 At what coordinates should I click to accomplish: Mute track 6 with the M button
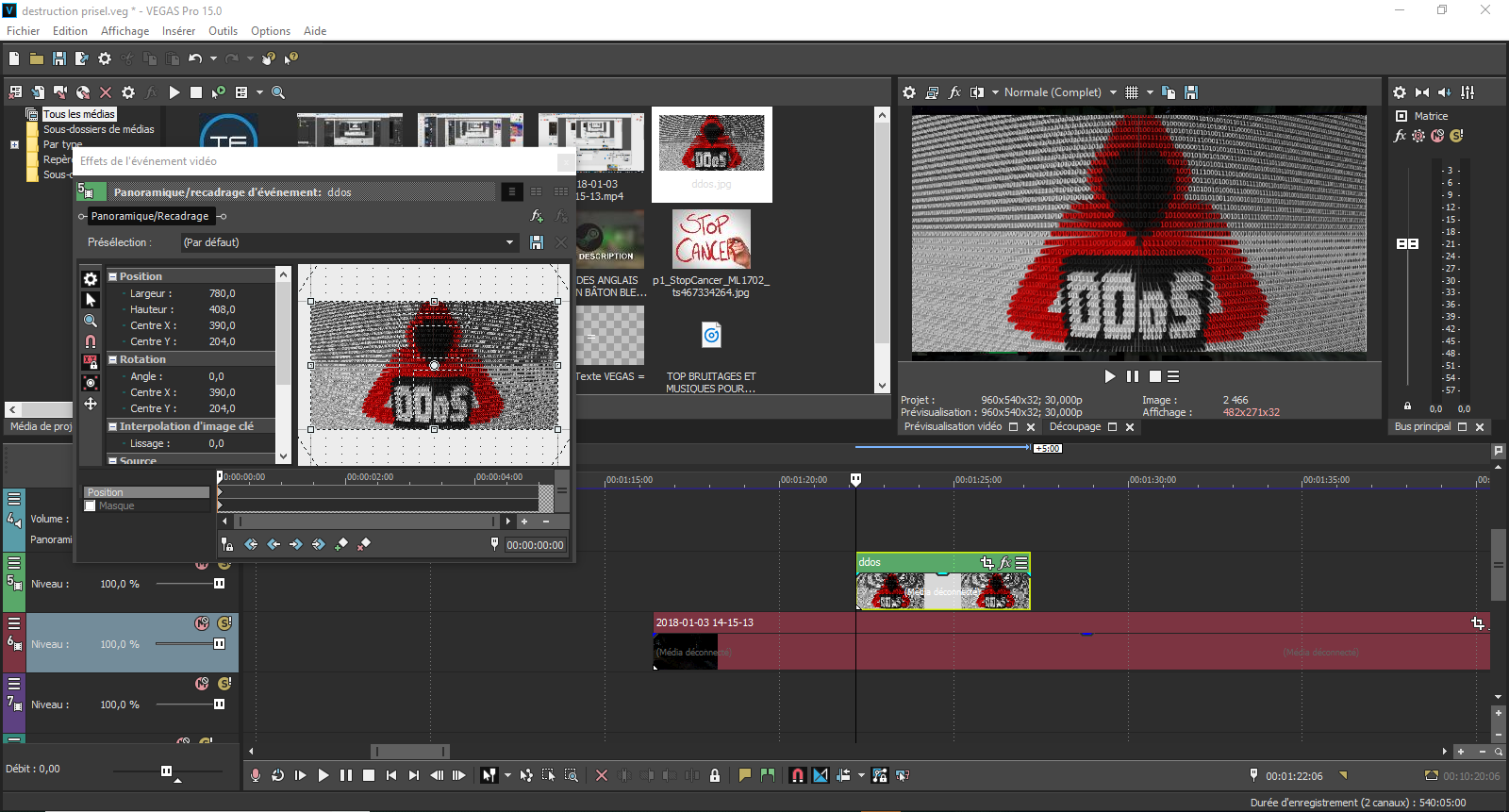coord(202,623)
